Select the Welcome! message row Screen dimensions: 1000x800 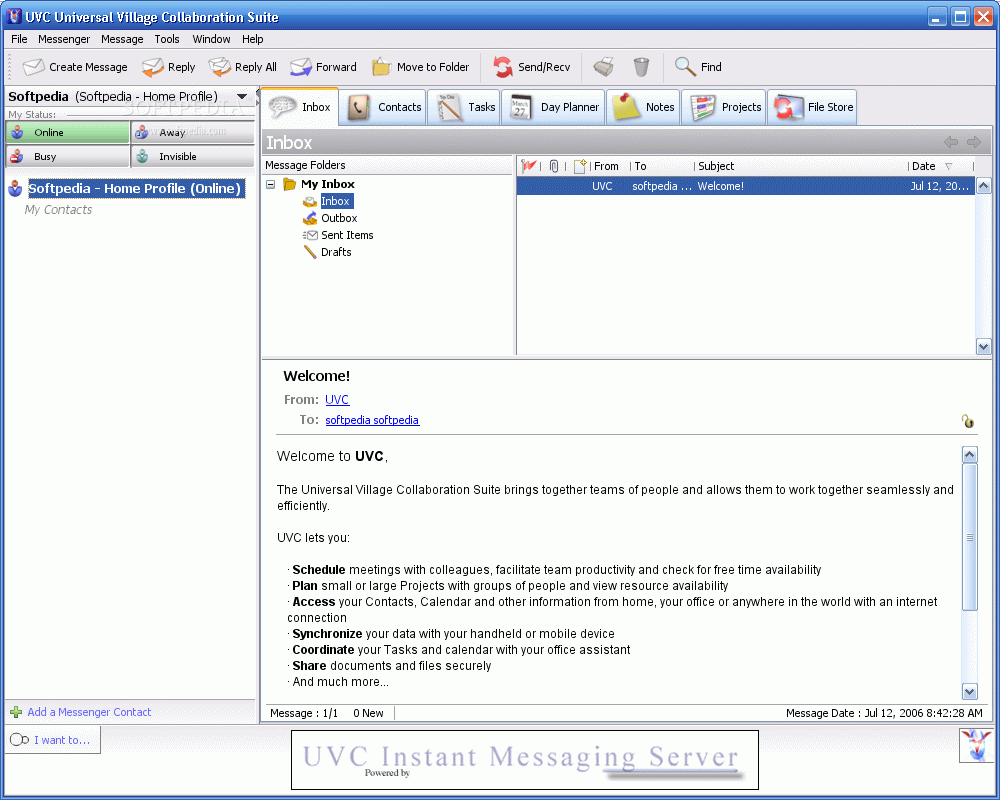point(745,186)
